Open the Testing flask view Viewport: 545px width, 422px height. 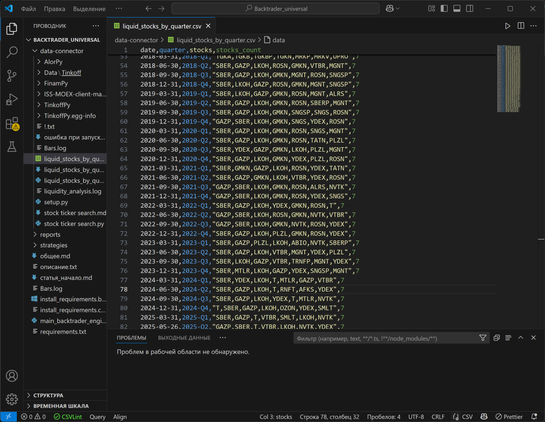[12, 147]
